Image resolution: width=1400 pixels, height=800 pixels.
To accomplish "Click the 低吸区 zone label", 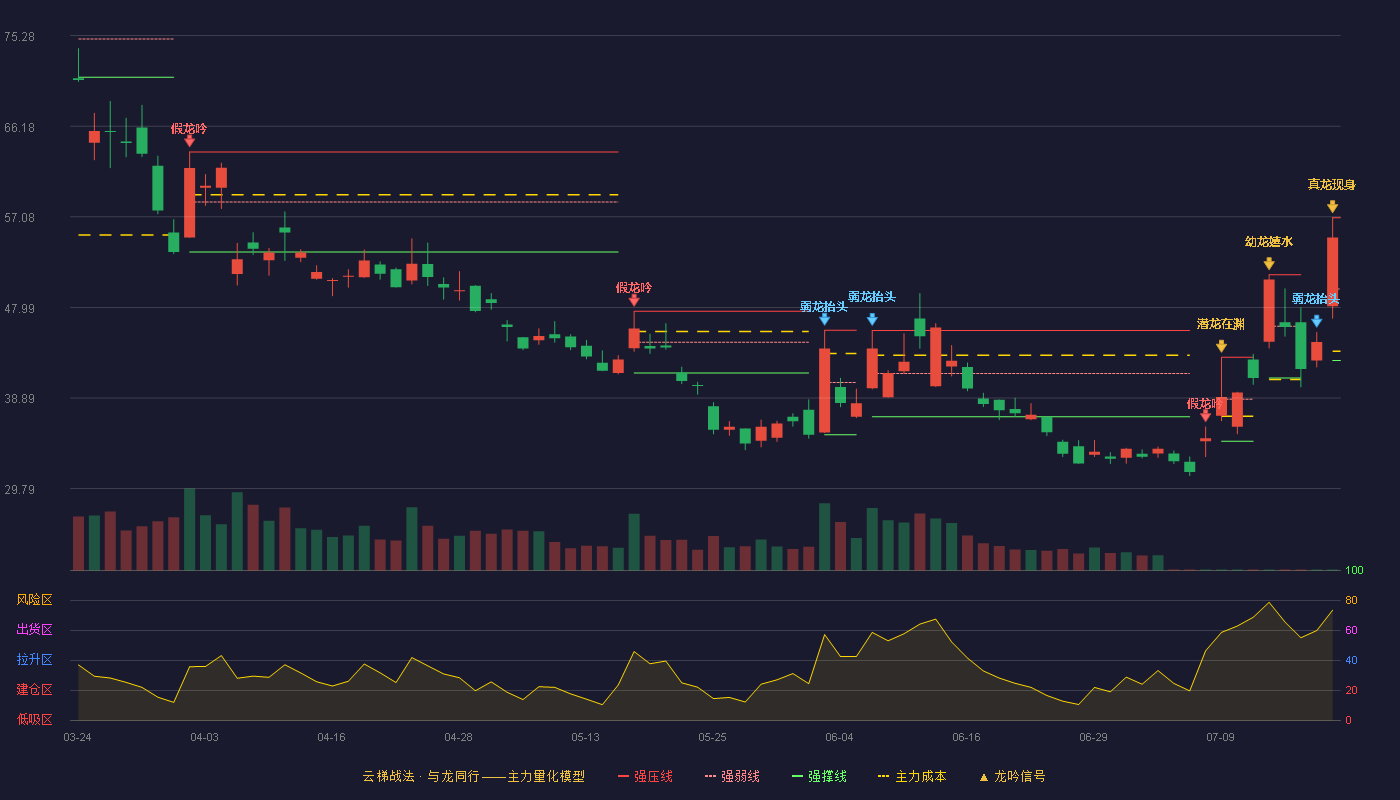I will click(x=34, y=719).
